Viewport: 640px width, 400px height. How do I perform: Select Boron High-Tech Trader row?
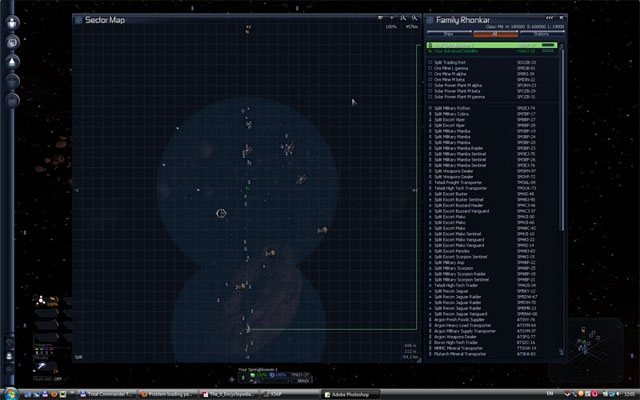click(492, 342)
